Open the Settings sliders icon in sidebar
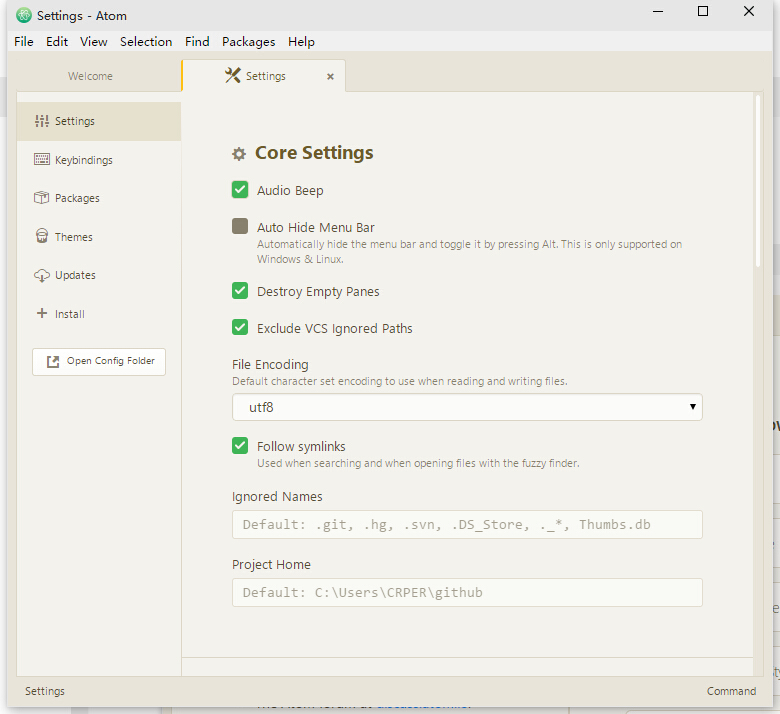780x714 pixels. point(41,121)
